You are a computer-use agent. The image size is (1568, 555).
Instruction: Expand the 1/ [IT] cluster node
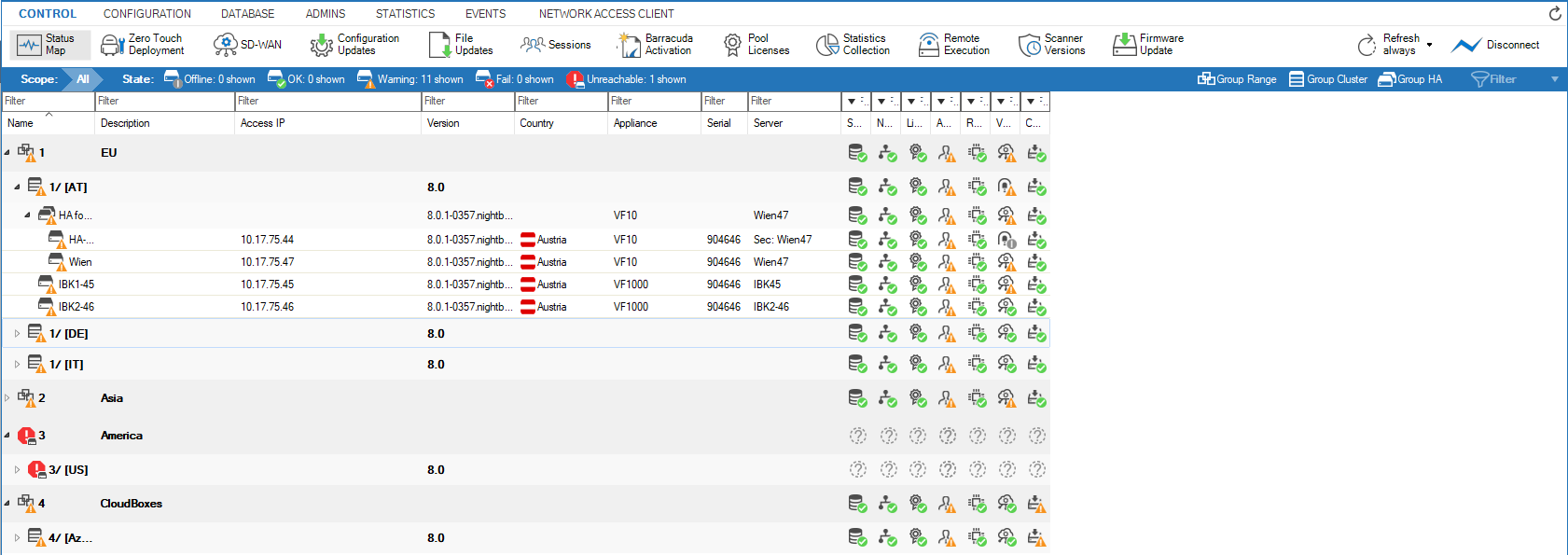(17, 364)
